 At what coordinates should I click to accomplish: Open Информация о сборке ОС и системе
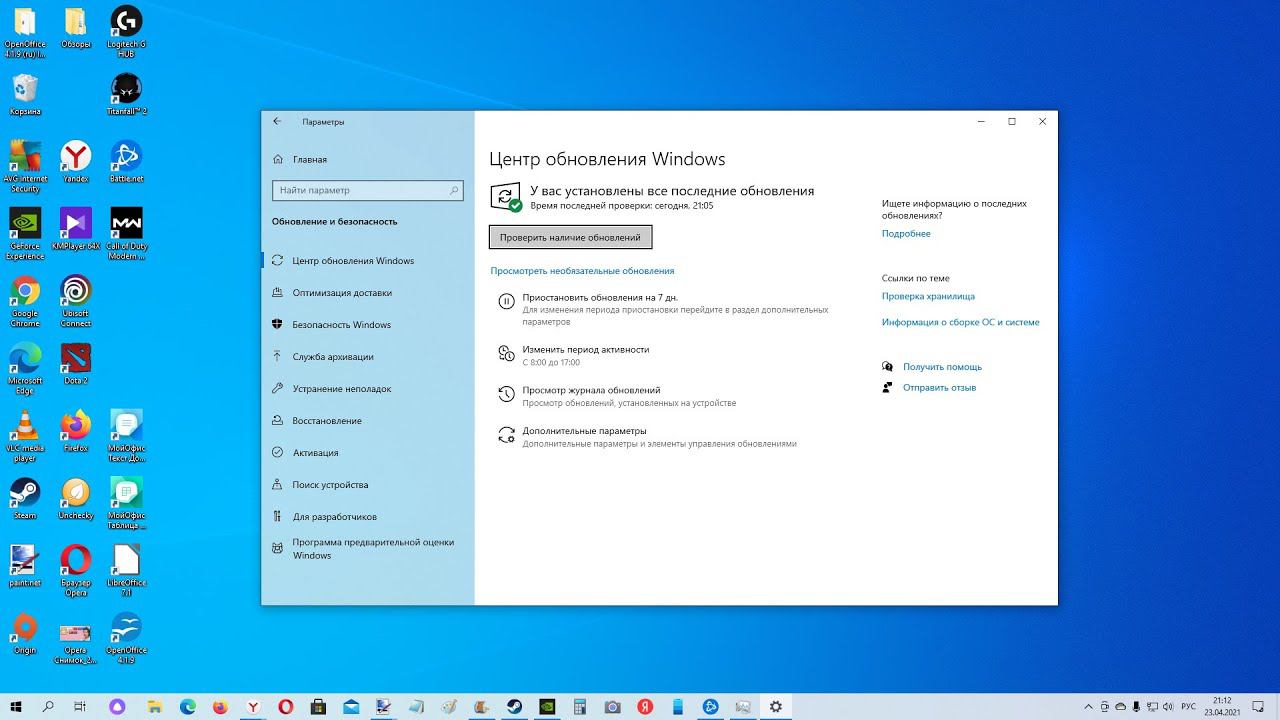click(x=960, y=322)
